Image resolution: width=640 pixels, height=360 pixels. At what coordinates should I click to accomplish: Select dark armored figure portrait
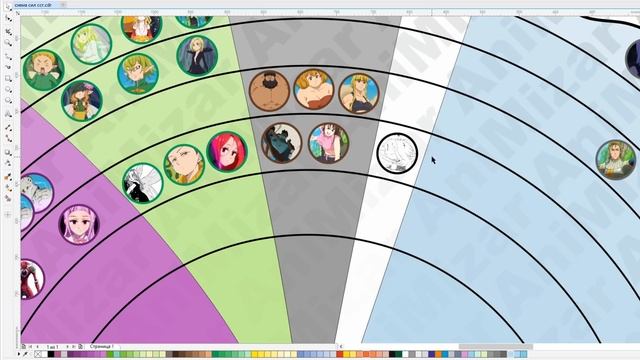pyautogui.click(x=282, y=142)
